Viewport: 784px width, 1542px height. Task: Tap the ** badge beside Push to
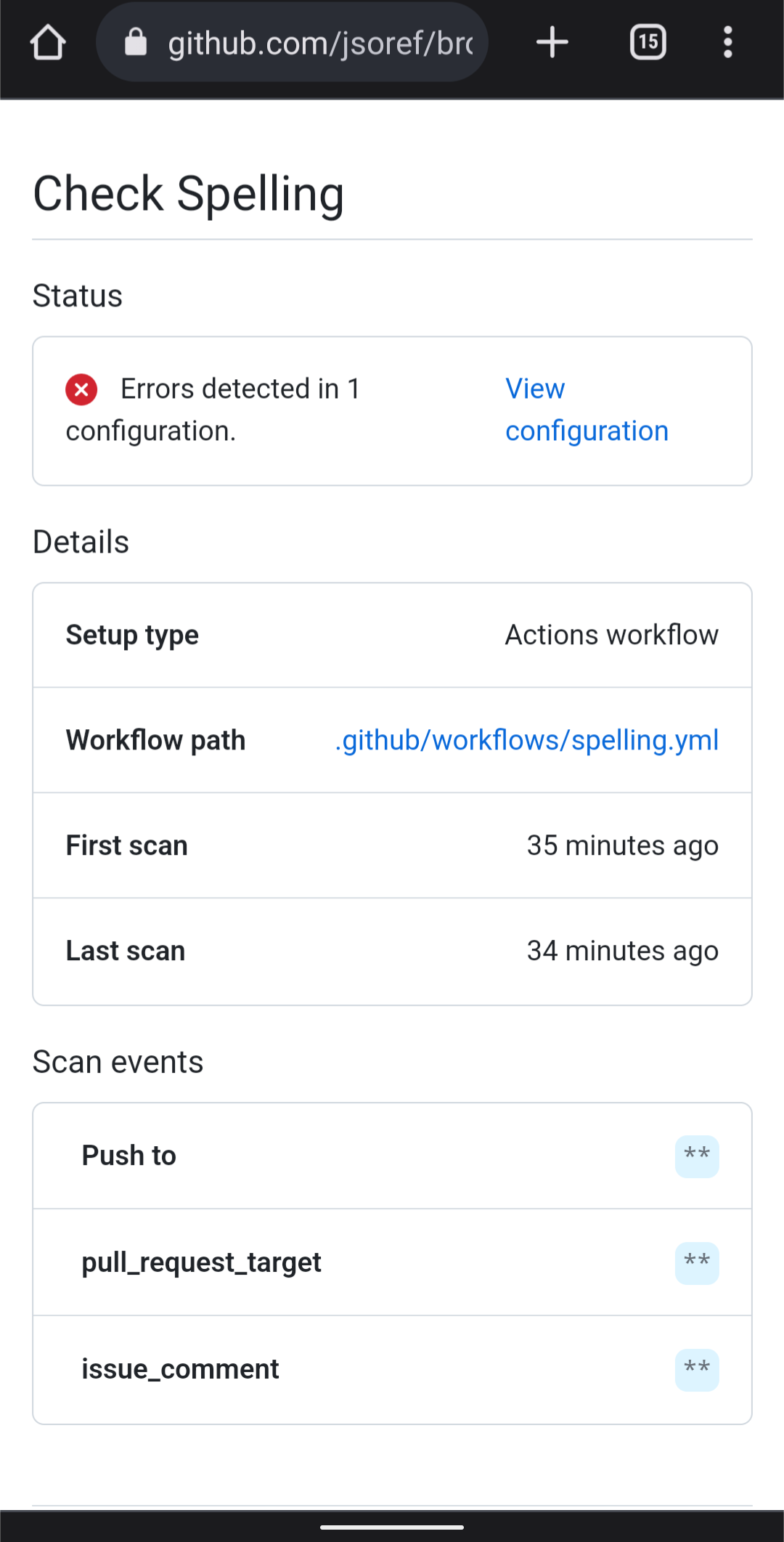coord(696,1156)
